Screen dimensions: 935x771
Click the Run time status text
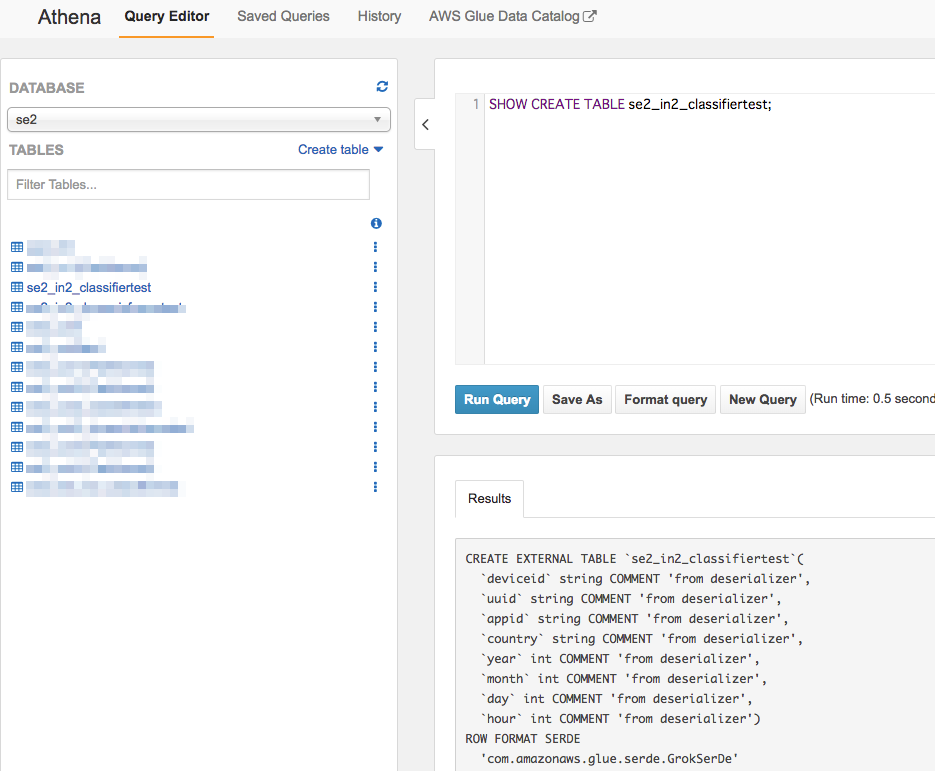(x=872, y=399)
